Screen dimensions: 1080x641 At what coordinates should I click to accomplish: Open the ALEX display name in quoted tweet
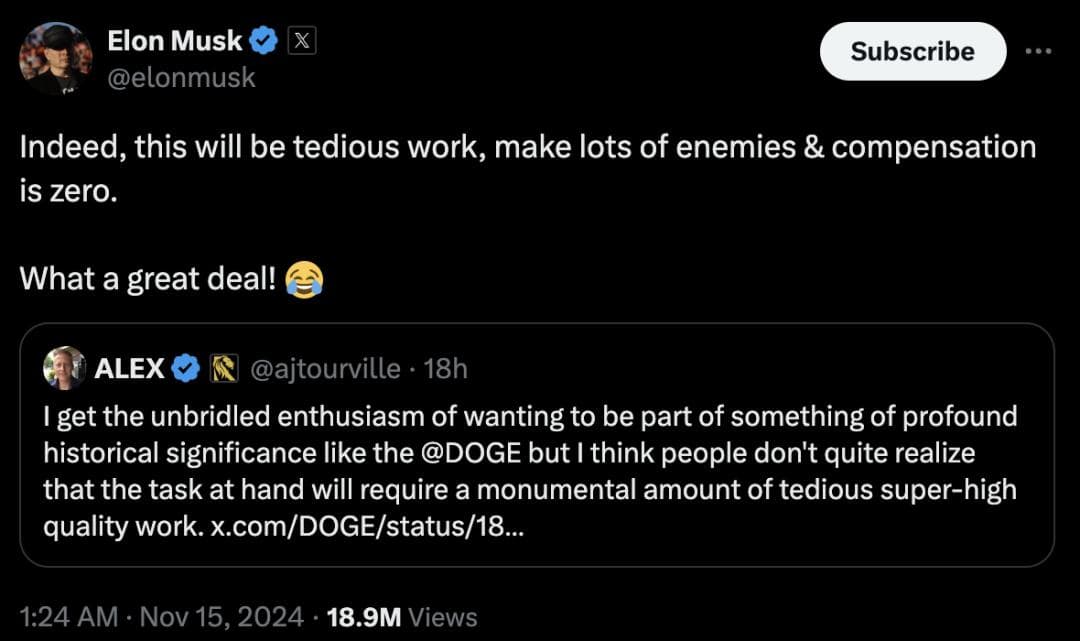(x=129, y=369)
